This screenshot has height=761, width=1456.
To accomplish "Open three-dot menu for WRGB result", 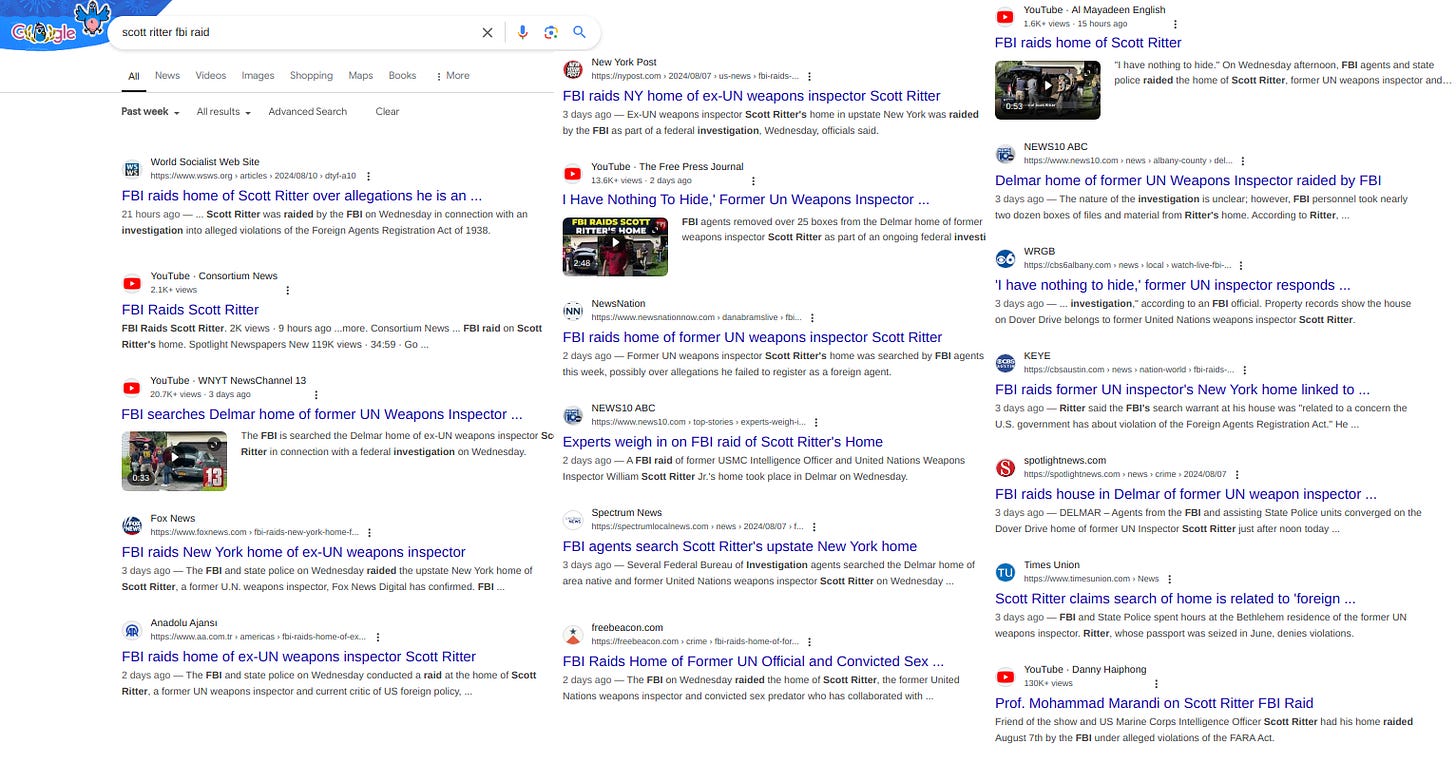I will tap(1241, 266).
